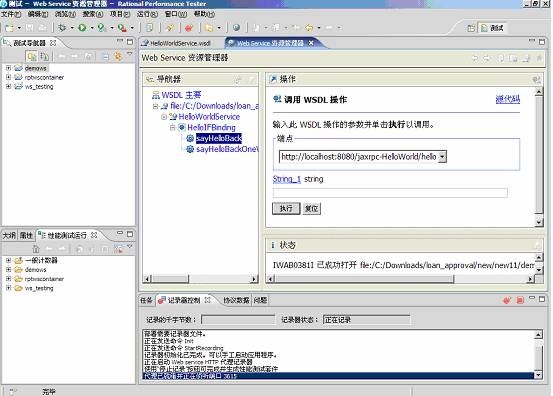Open test navigator view menu triangle
Screen dimensions: 553x396
pyautogui.click(x=130, y=54)
